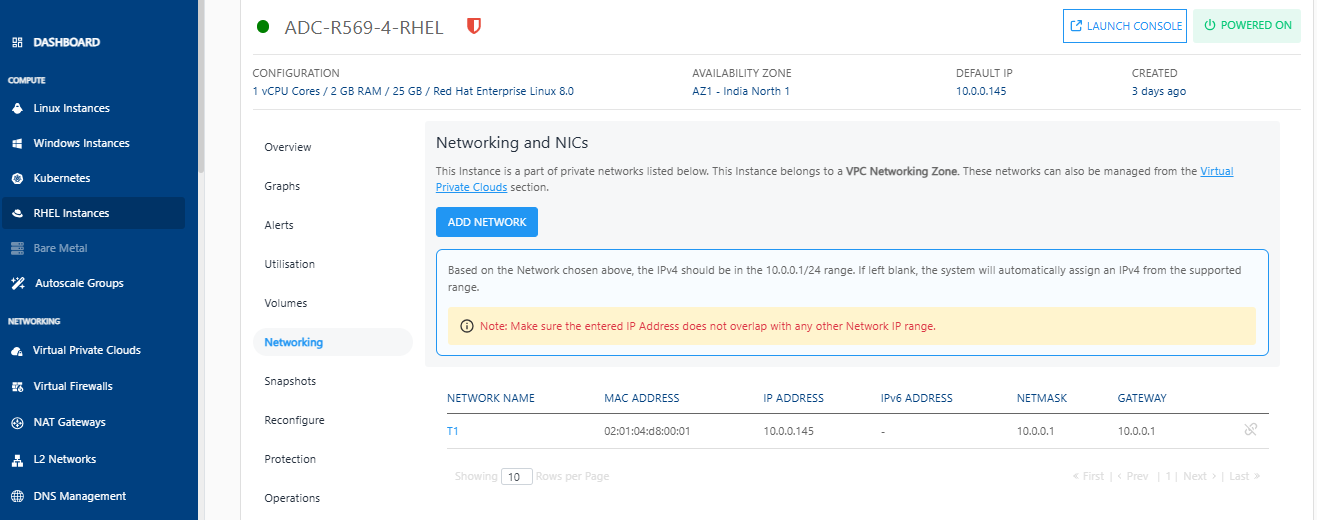Click MAC address 02:01:04:d8:00:01

coord(648,431)
